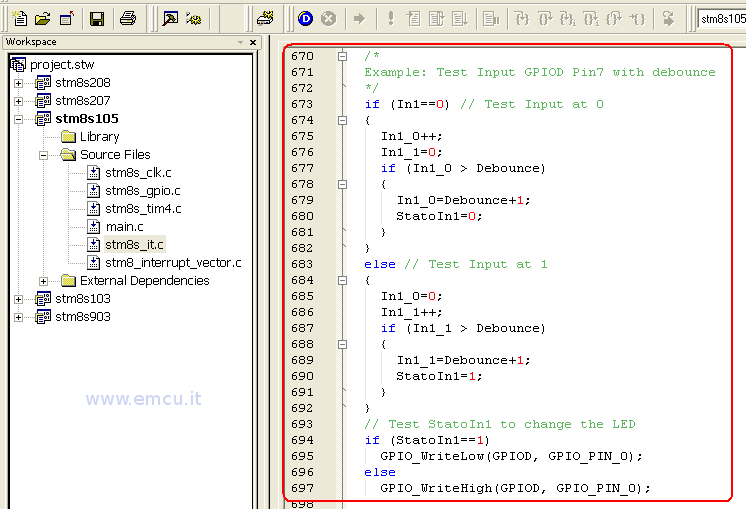Click the GPIO_WriteHigh call at line 697
The height and width of the screenshot is (509, 746).
[515, 489]
